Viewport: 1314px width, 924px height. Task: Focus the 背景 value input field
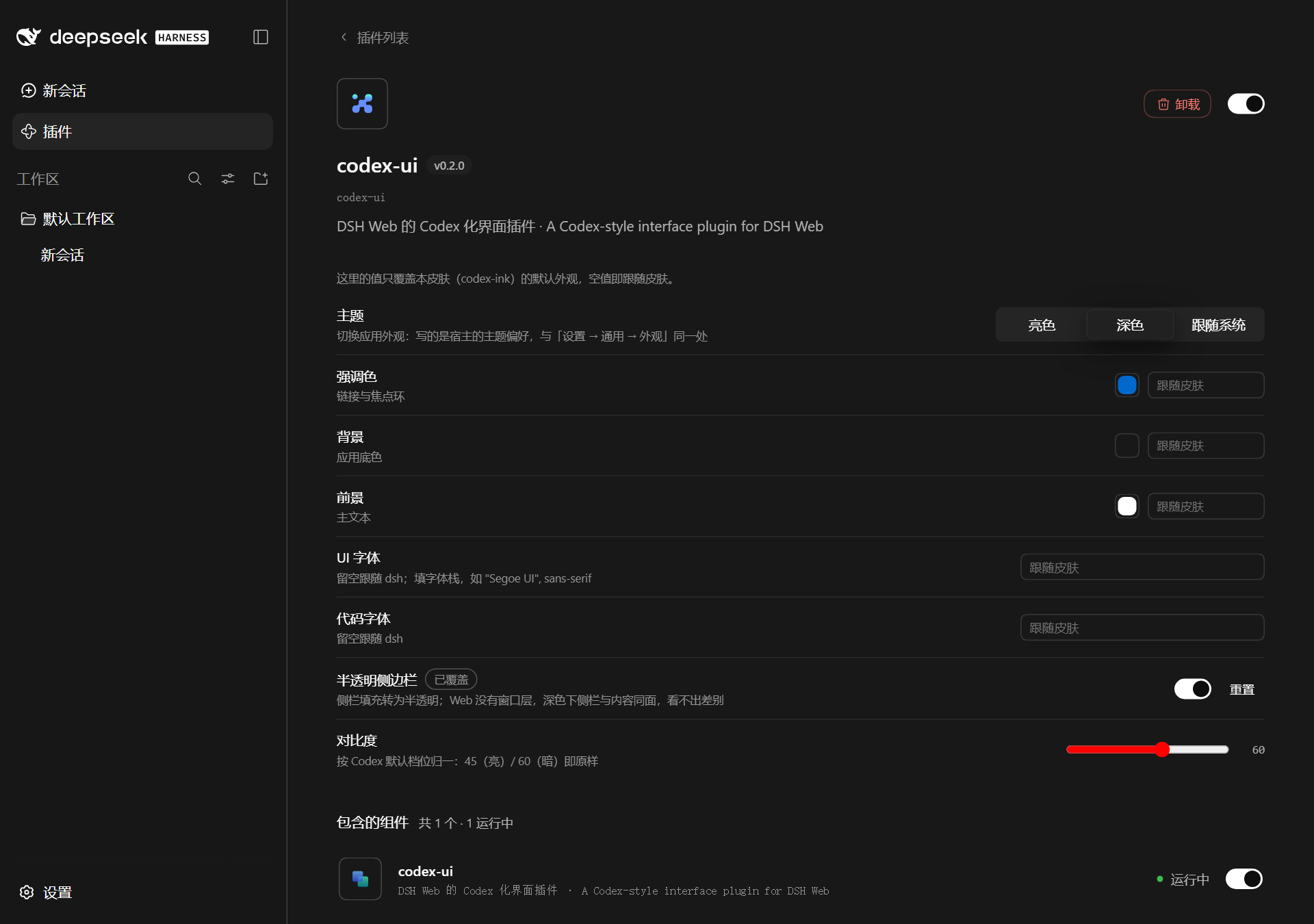1206,446
